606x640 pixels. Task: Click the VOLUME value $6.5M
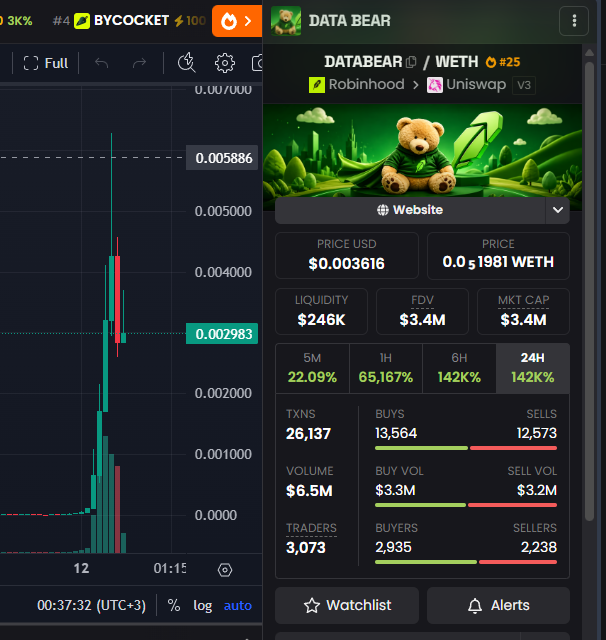(309, 491)
